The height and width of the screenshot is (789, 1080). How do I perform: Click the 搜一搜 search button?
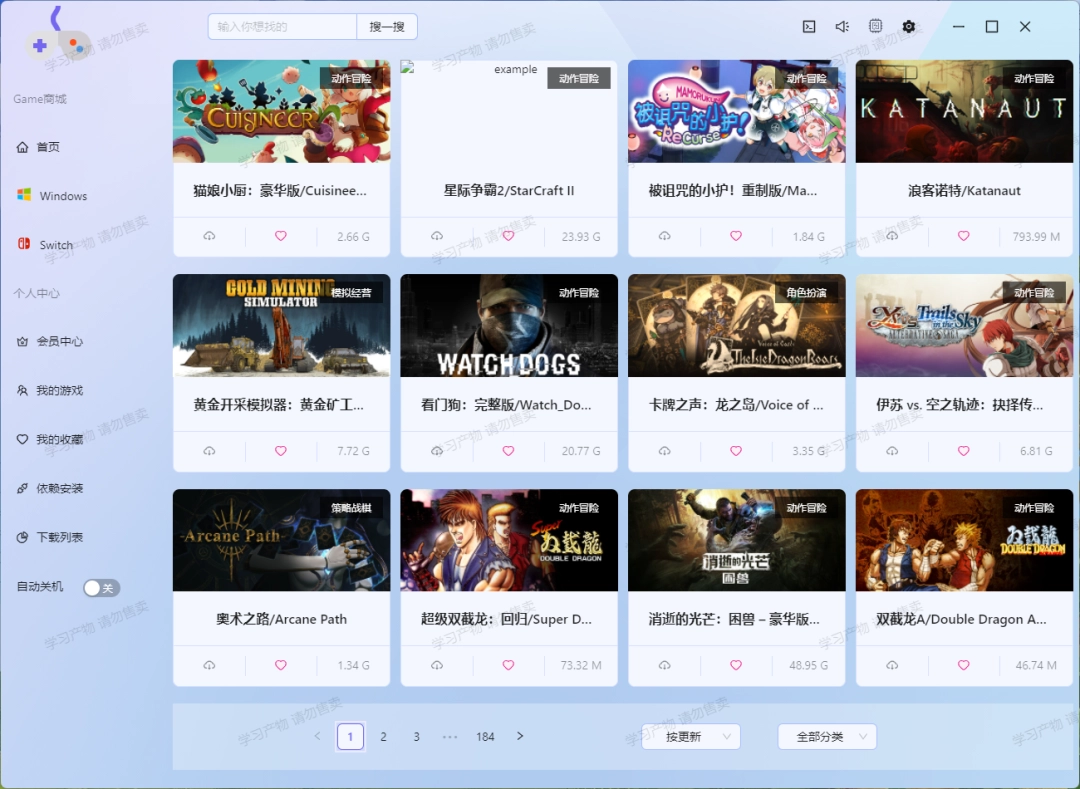pos(387,26)
